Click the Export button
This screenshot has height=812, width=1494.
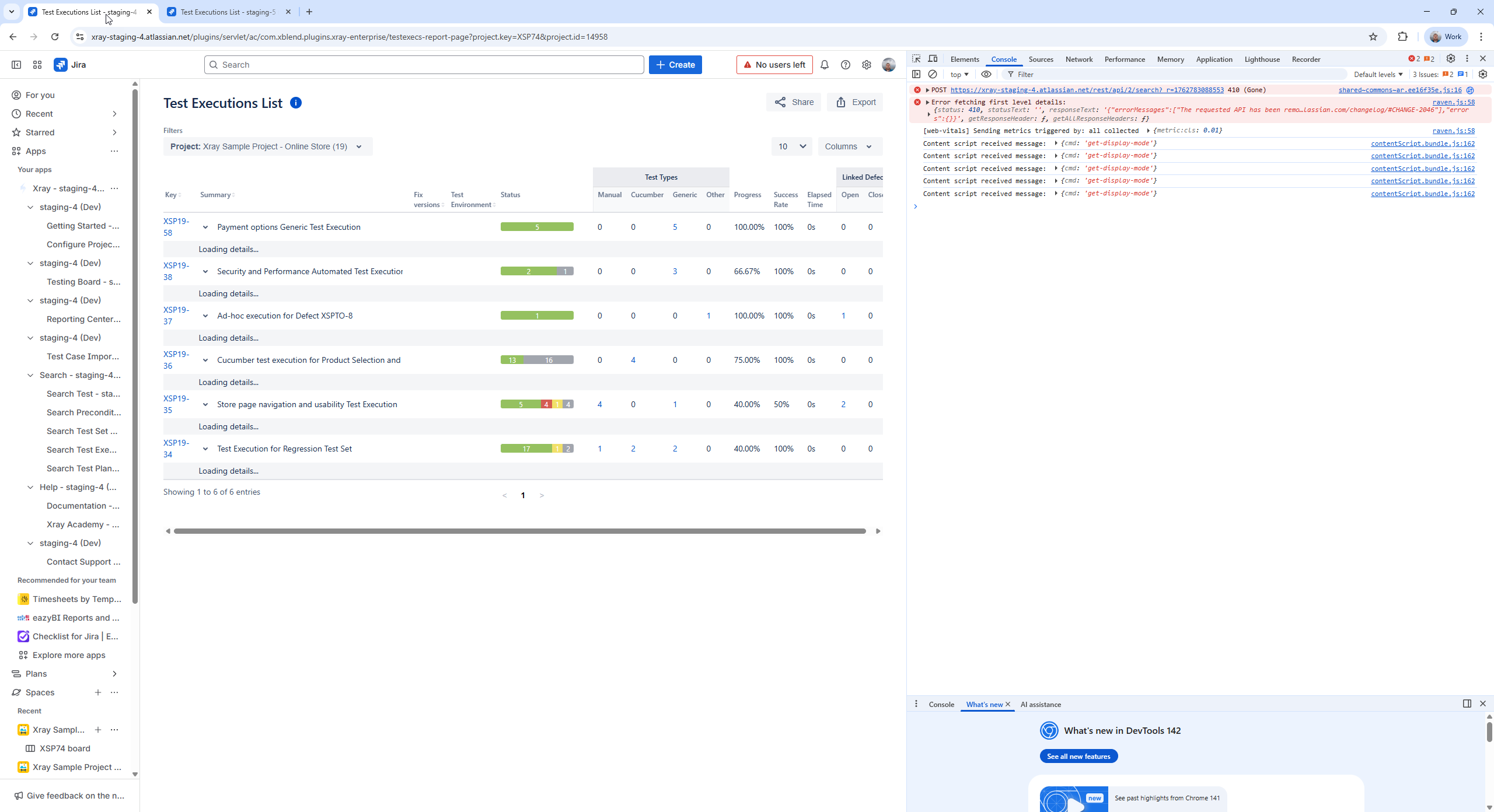click(x=856, y=102)
